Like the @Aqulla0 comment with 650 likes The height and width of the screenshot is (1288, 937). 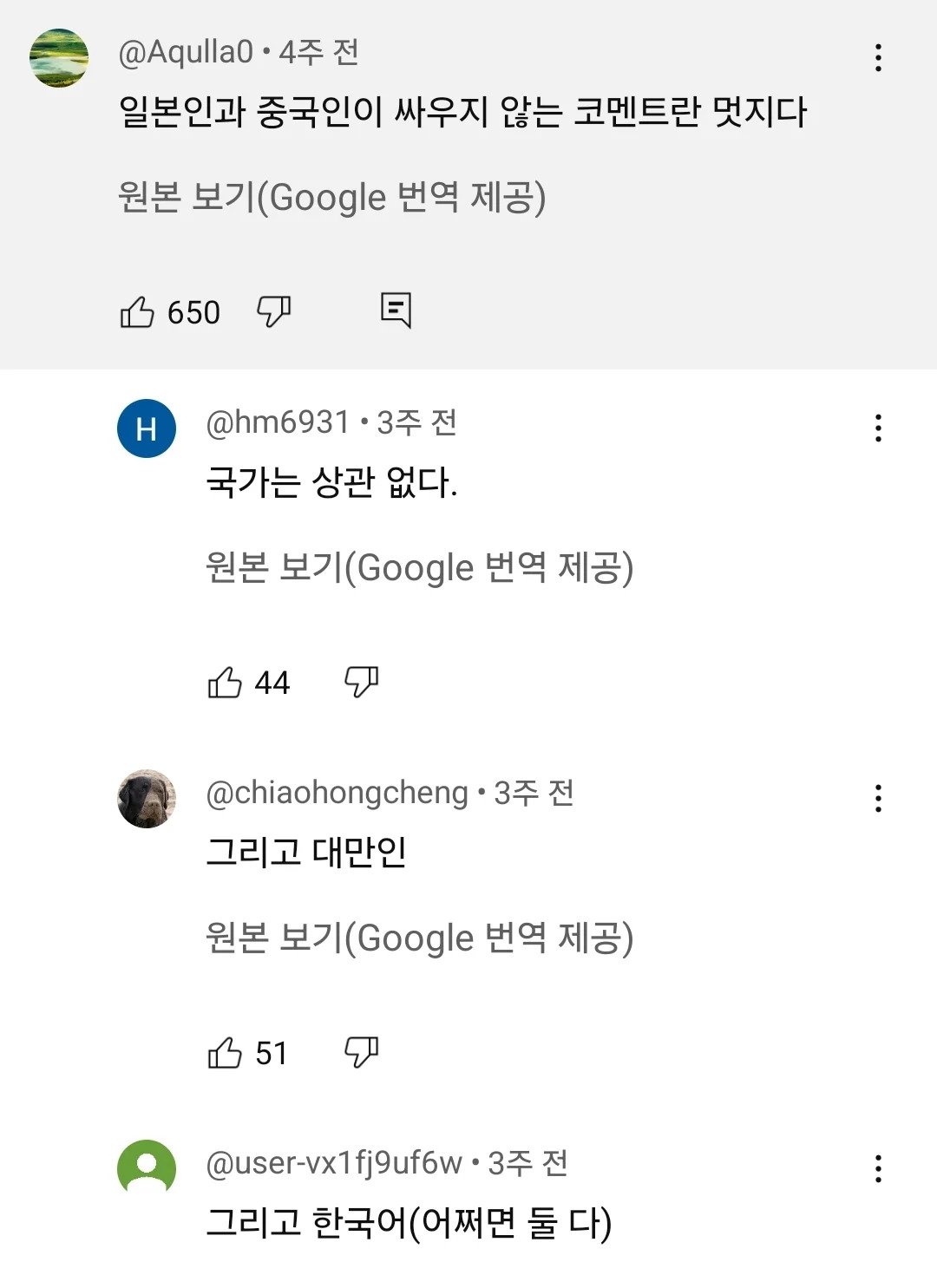pos(137,312)
